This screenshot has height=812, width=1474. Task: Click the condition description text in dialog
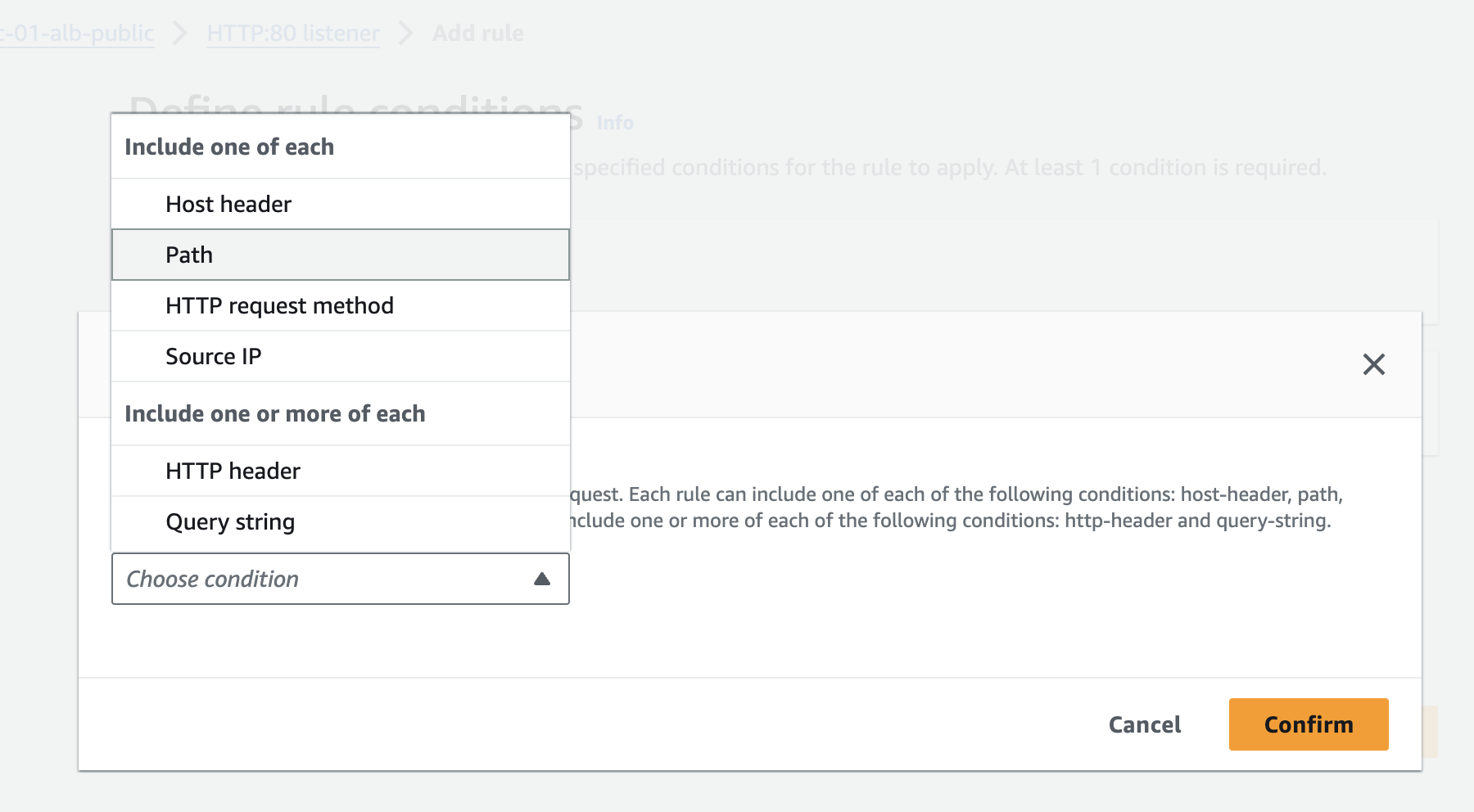tap(954, 508)
